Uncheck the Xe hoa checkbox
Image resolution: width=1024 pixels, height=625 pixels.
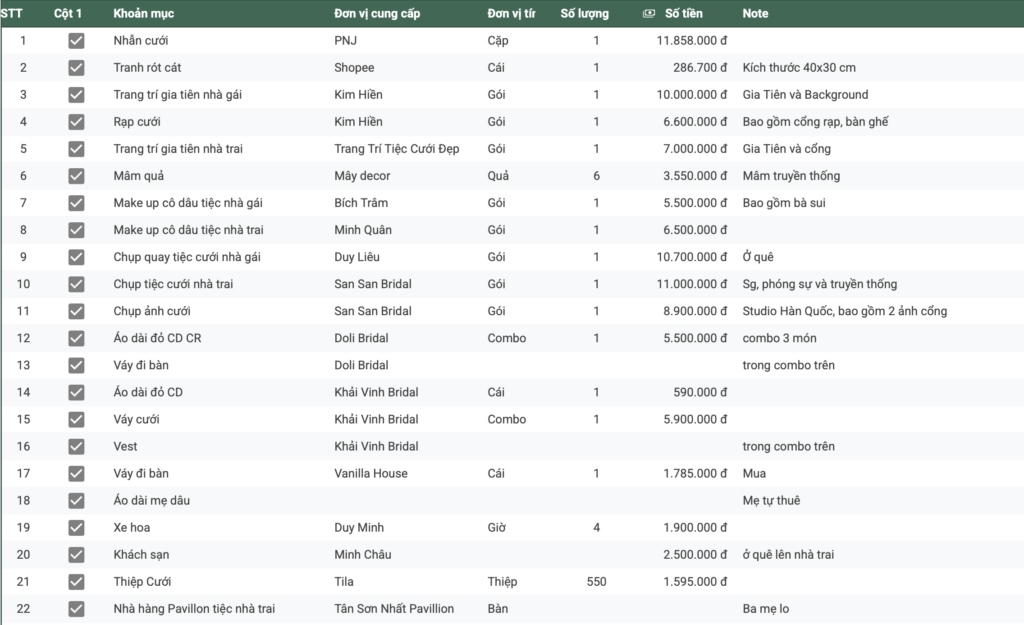76,527
